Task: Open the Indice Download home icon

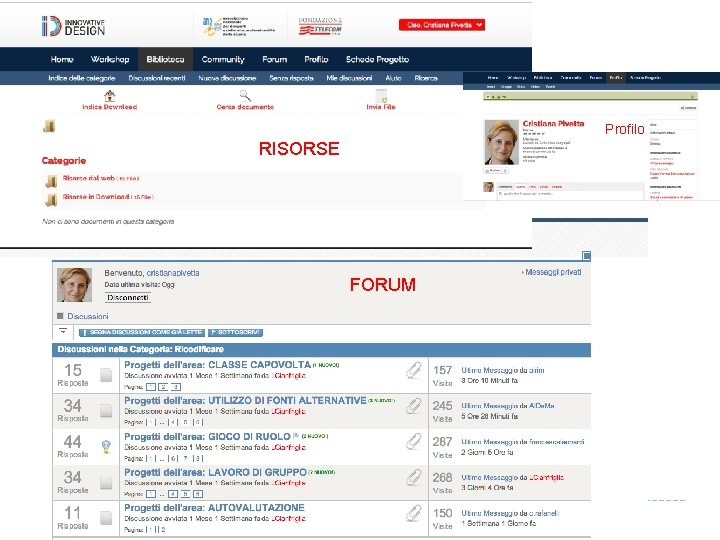Action: click(x=109, y=96)
